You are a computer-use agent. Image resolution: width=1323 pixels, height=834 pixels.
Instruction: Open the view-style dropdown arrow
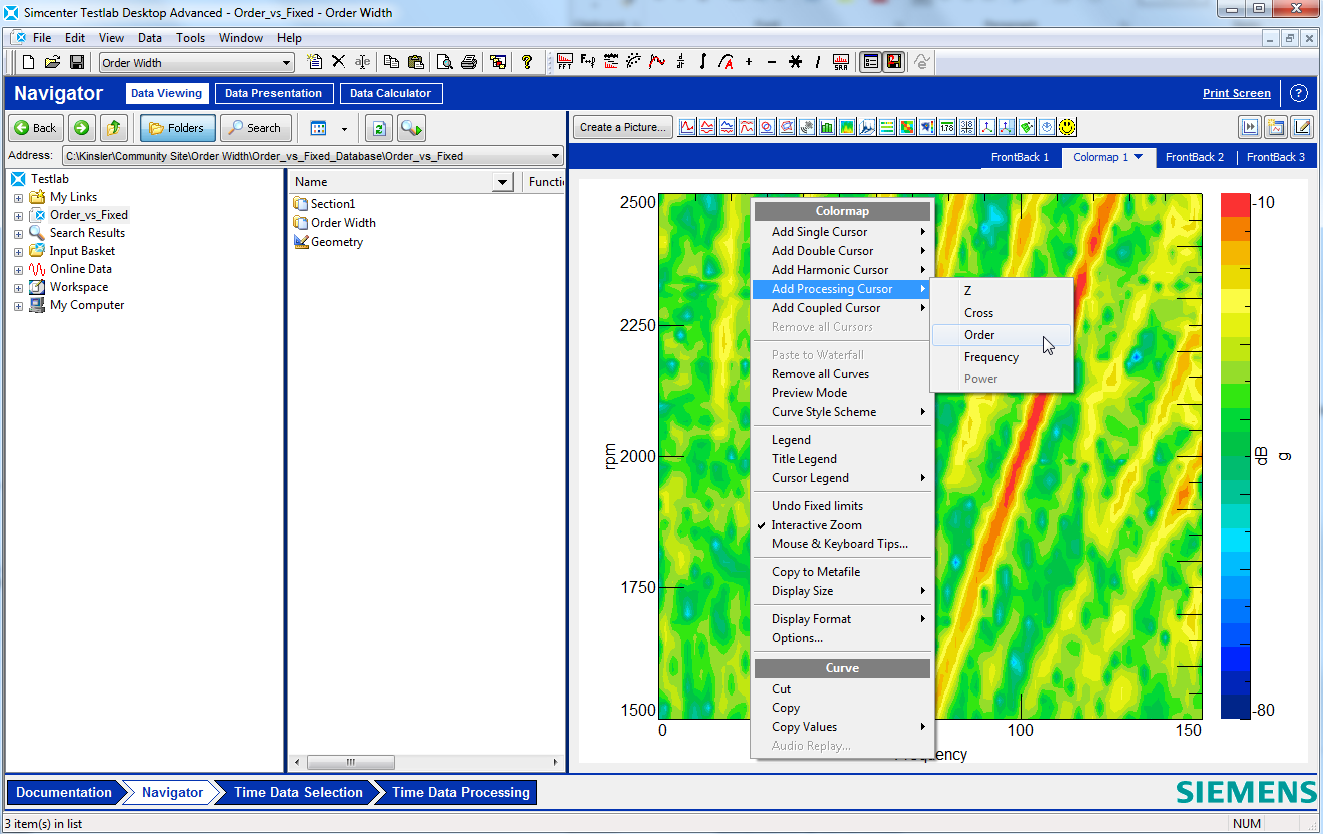[x=344, y=129]
